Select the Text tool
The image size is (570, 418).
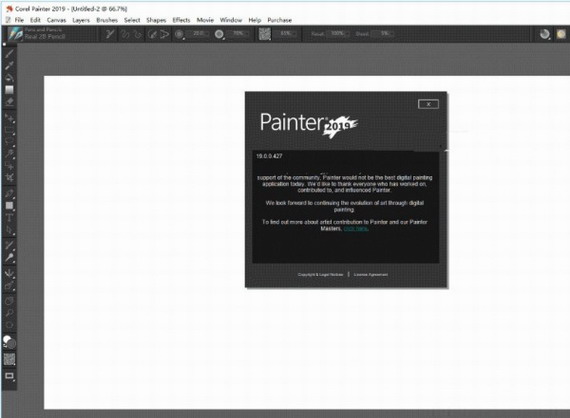click(x=9, y=218)
